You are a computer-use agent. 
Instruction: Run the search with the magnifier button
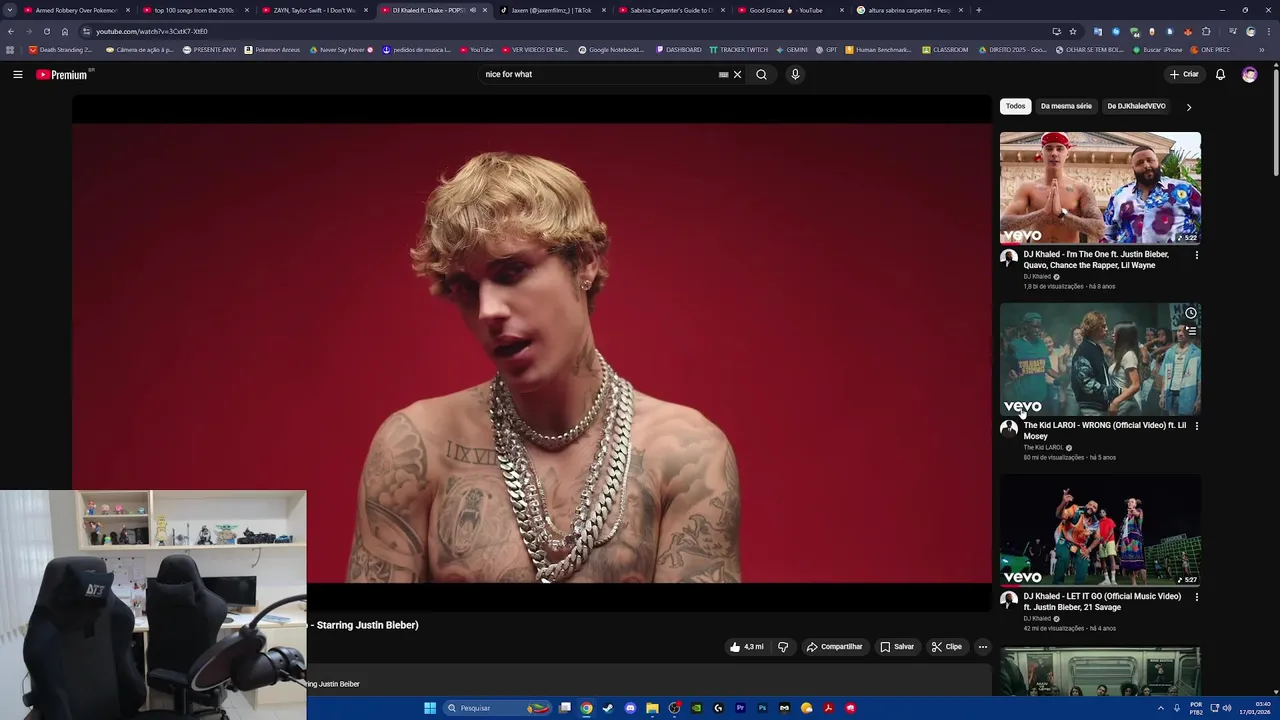(761, 74)
